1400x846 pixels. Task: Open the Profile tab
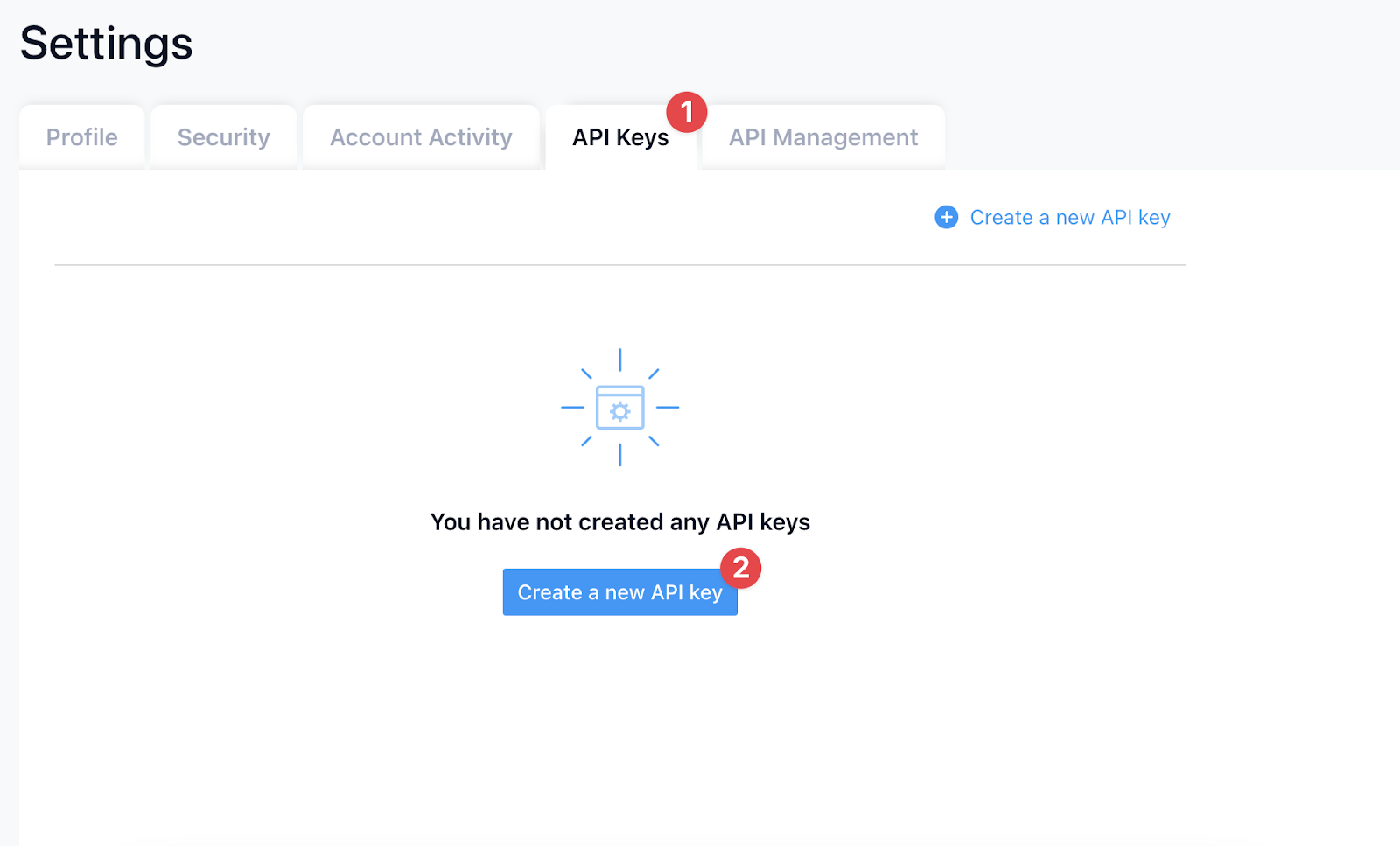point(81,137)
